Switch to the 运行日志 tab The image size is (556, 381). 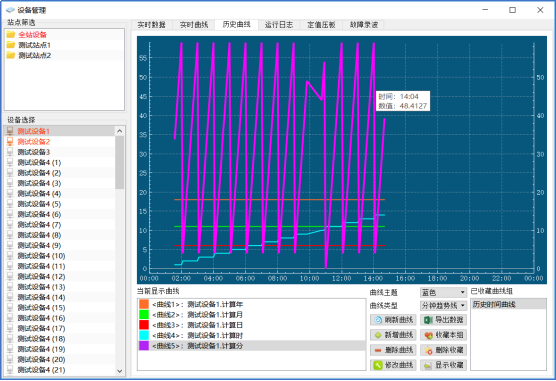point(279,24)
